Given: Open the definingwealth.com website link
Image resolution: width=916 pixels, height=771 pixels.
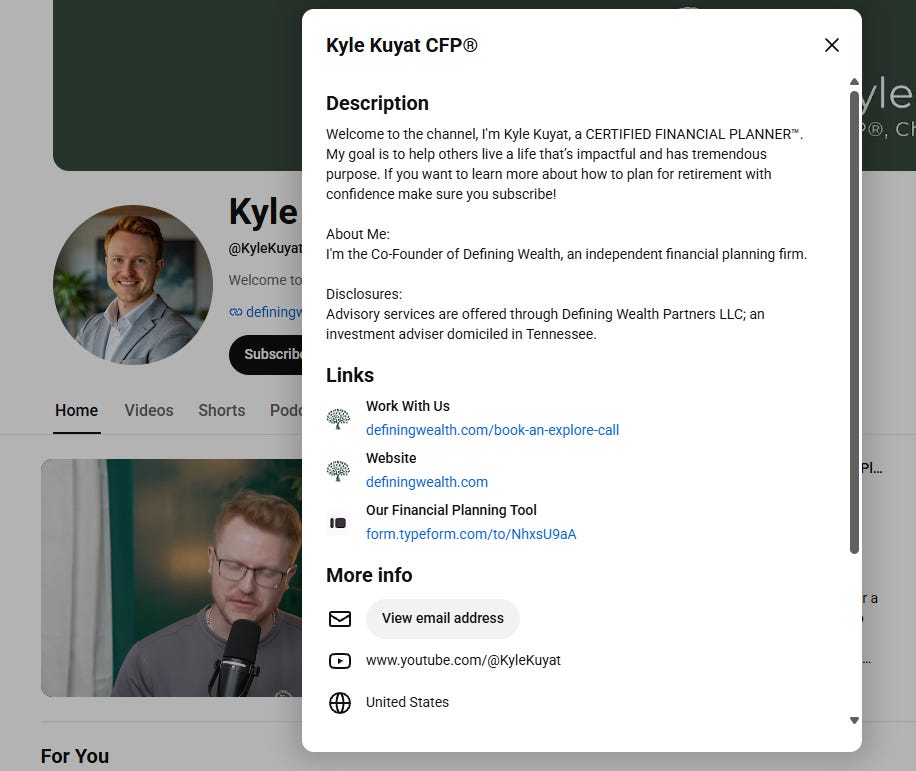Looking at the screenshot, I should tap(426, 482).
